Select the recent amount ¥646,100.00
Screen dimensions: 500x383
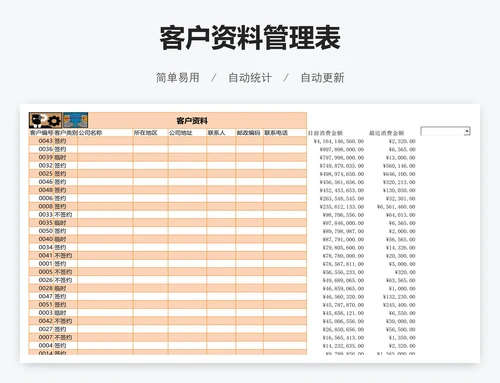point(399,174)
